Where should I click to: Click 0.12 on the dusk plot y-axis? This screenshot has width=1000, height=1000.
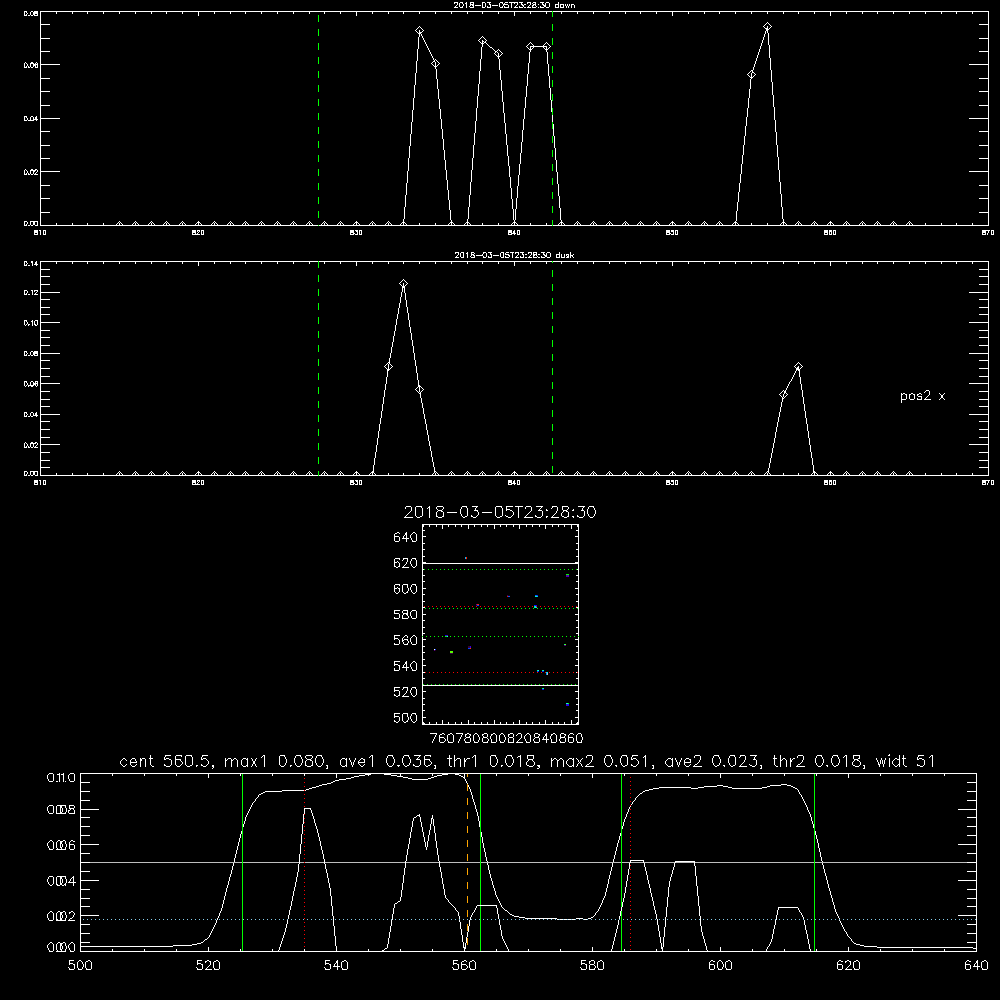pyautogui.click(x=31, y=293)
